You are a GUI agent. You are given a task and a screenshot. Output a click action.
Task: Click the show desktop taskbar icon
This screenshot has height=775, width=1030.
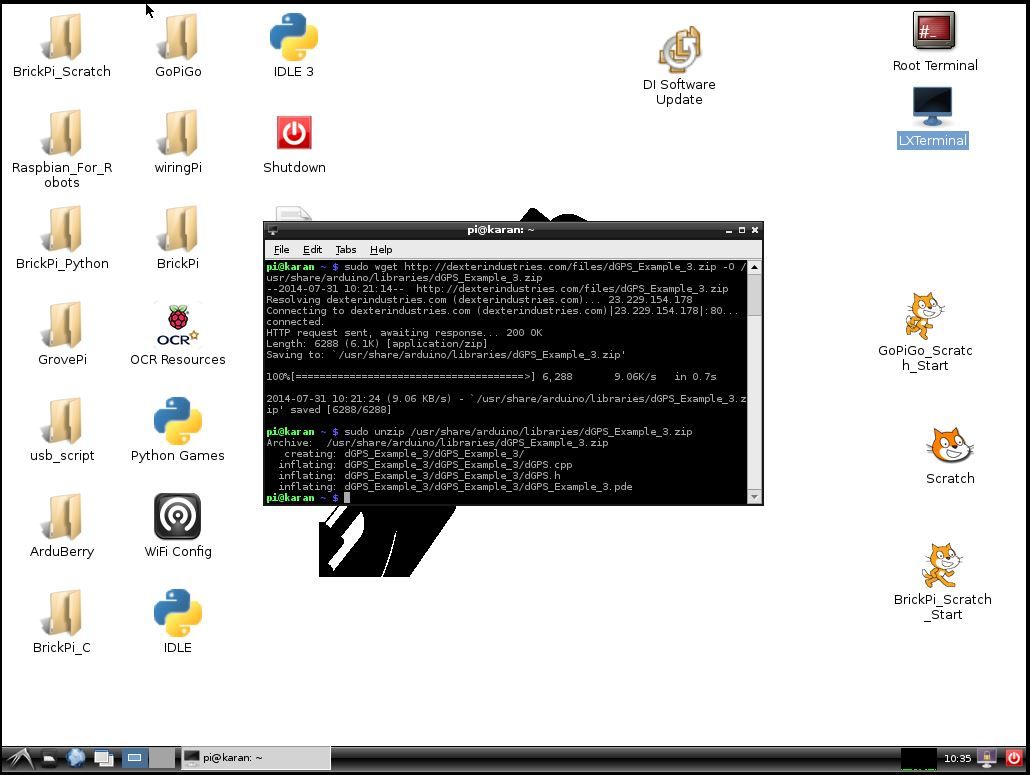tap(104, 759)
